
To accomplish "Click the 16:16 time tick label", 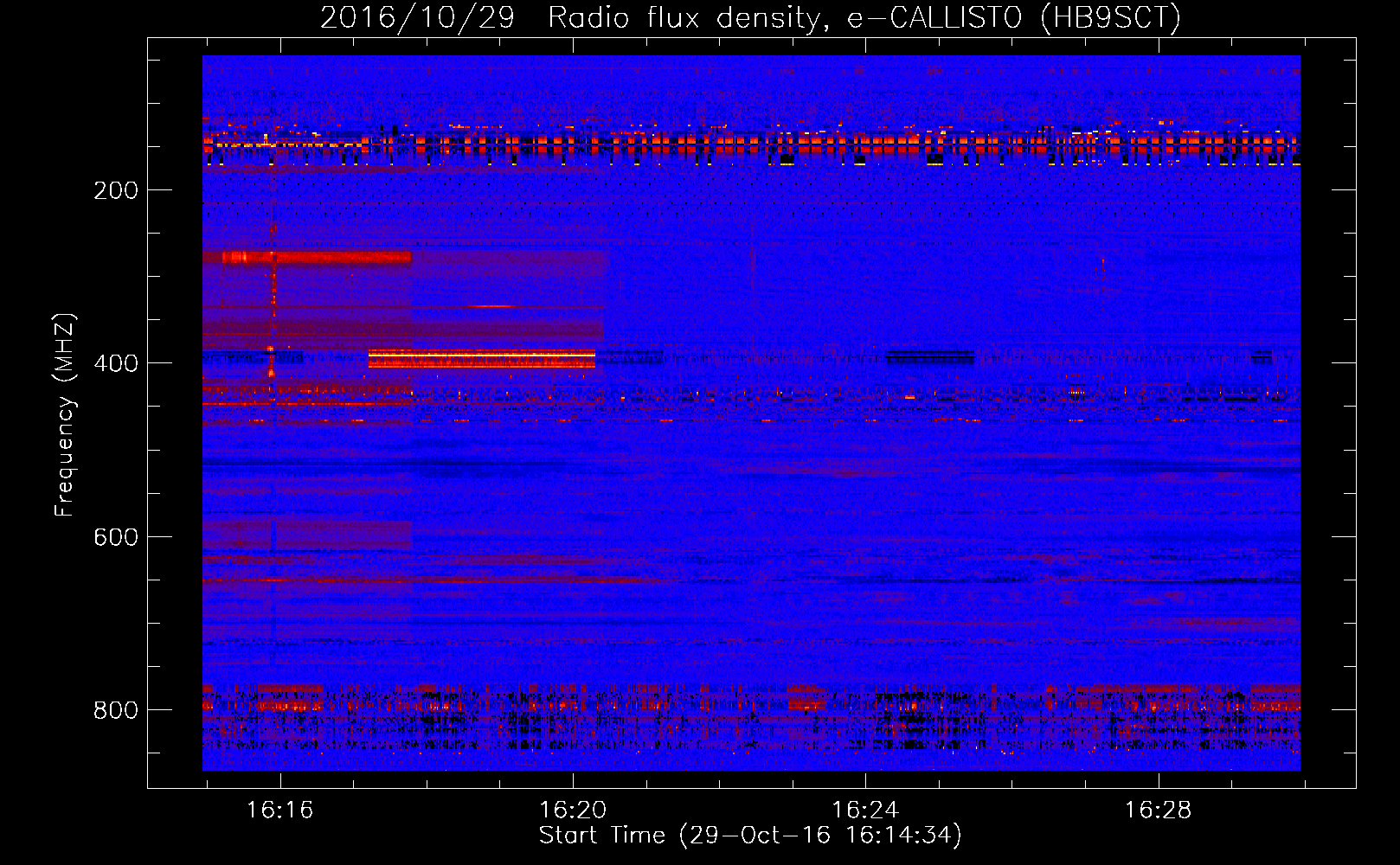I will point(279,810).
